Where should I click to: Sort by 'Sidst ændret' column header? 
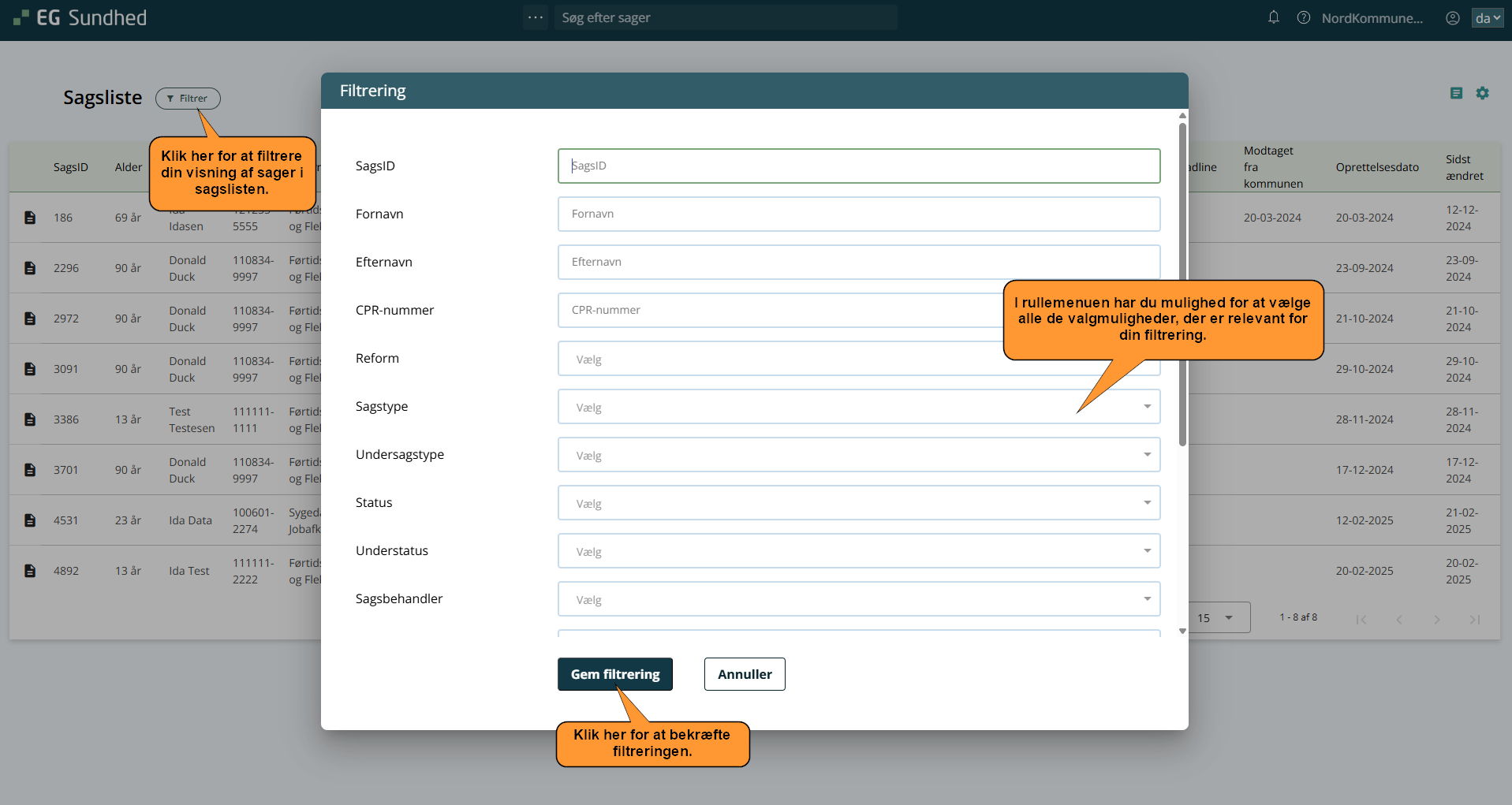pos(1465,167)
